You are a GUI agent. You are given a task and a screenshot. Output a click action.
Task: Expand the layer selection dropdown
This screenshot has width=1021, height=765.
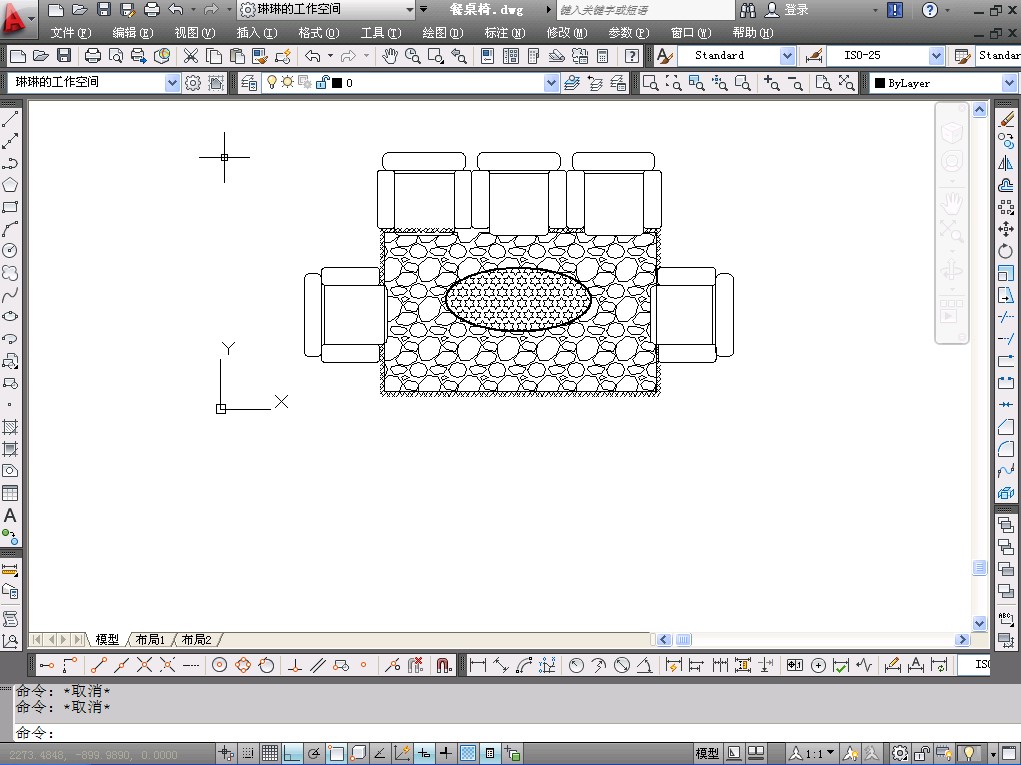tap(551, 84)
